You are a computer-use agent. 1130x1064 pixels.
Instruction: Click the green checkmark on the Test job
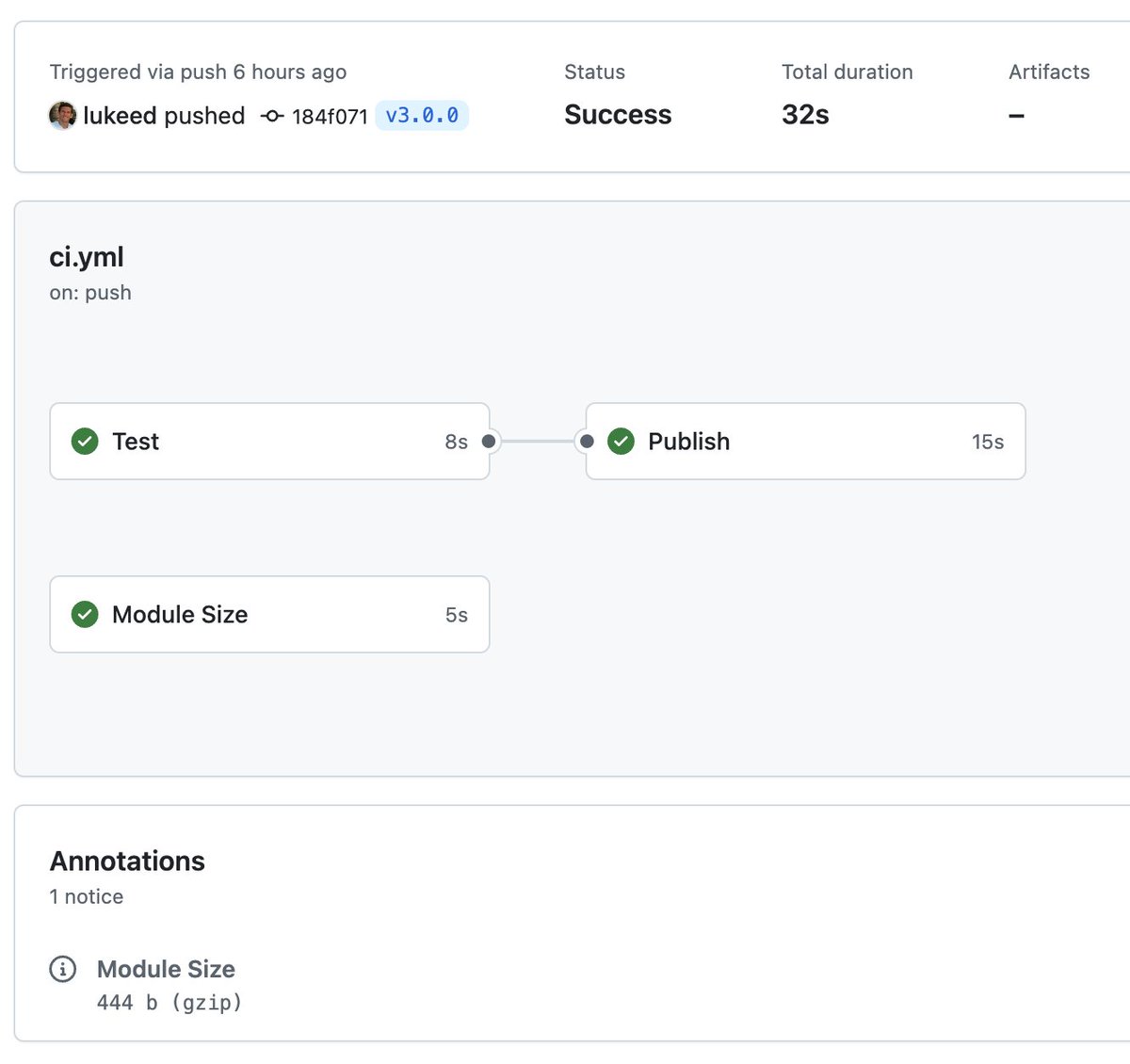tap(85, 441)
